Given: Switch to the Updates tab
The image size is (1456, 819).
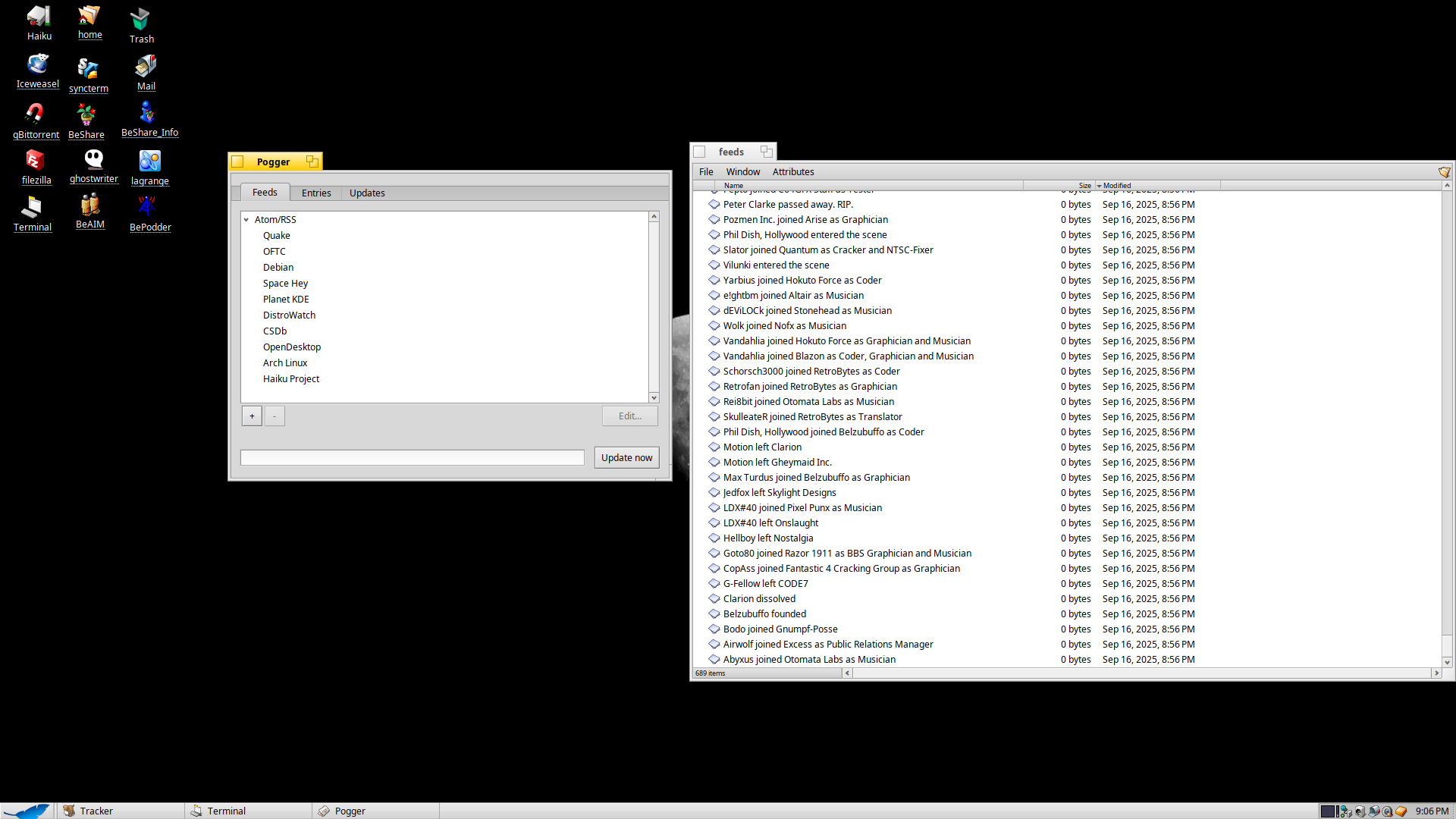Looking at the screenshot, I should click(x=367, y=193).
